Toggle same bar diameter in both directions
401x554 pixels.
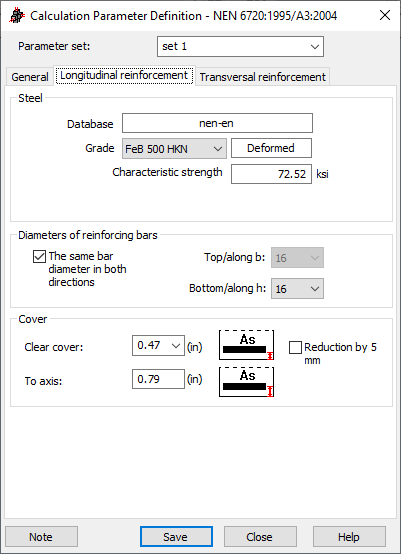tap(39, 257)
